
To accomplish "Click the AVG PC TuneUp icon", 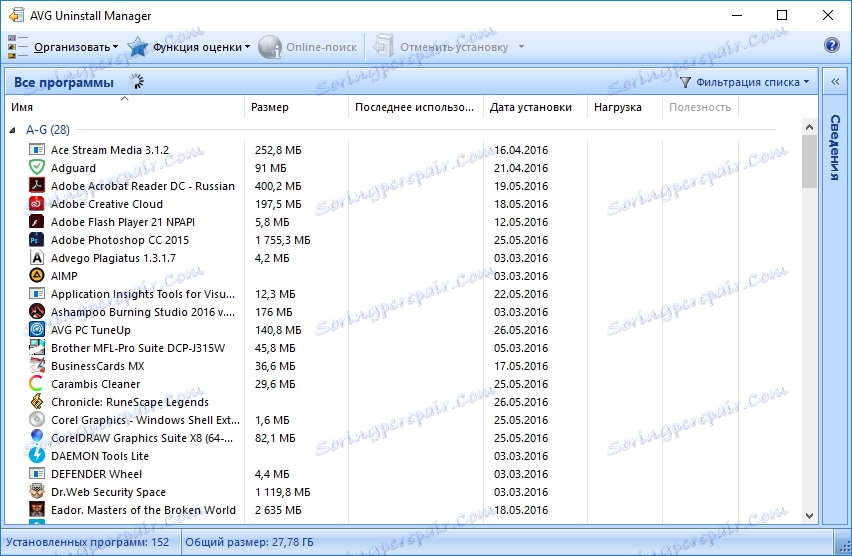I will click(36, 329).
